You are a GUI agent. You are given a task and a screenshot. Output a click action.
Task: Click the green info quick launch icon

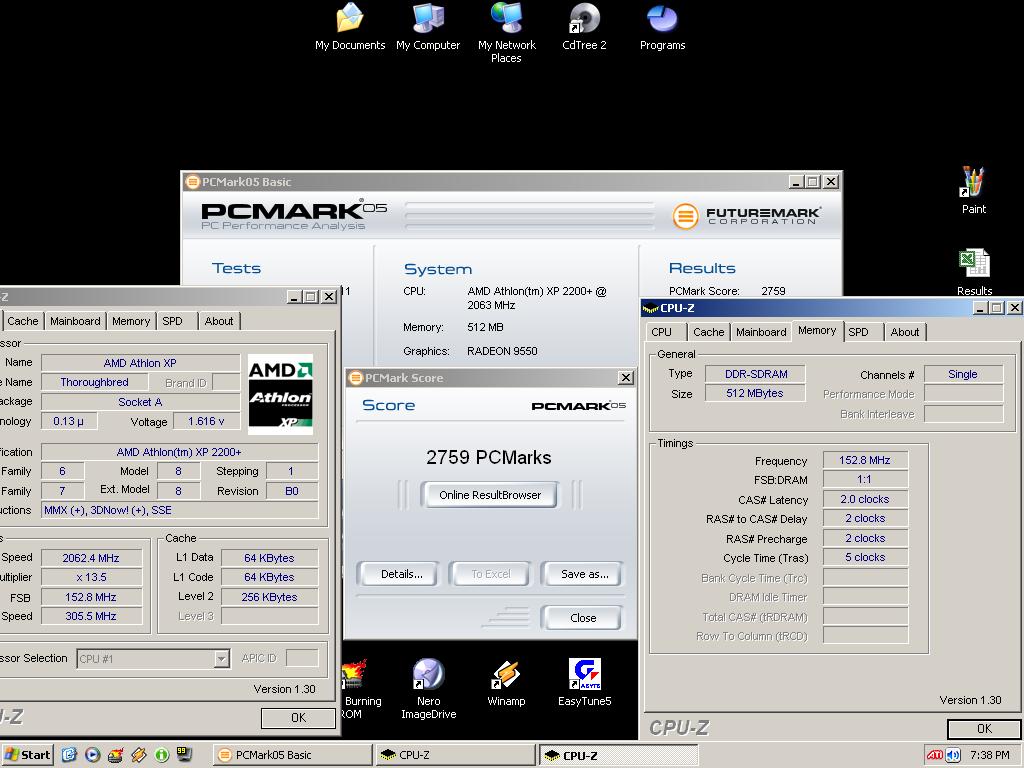click(161, 755)
